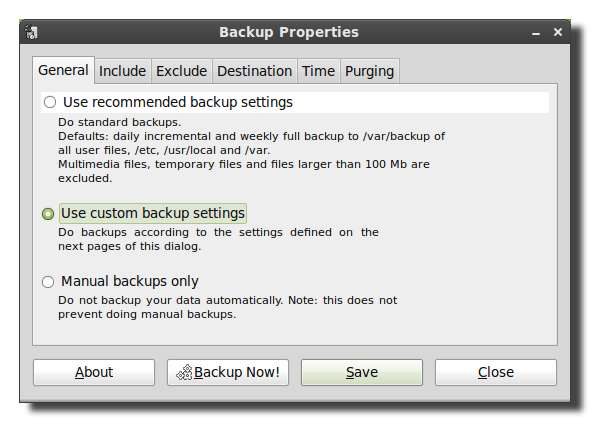Click the Save button
The width and height of the screenshot is (601, 430).
click(361, 372)
